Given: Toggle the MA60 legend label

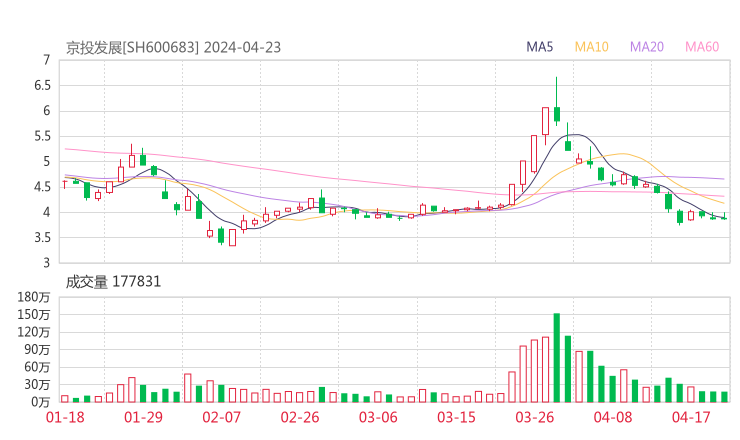Looking at the screenshot, I should point(702,47).
